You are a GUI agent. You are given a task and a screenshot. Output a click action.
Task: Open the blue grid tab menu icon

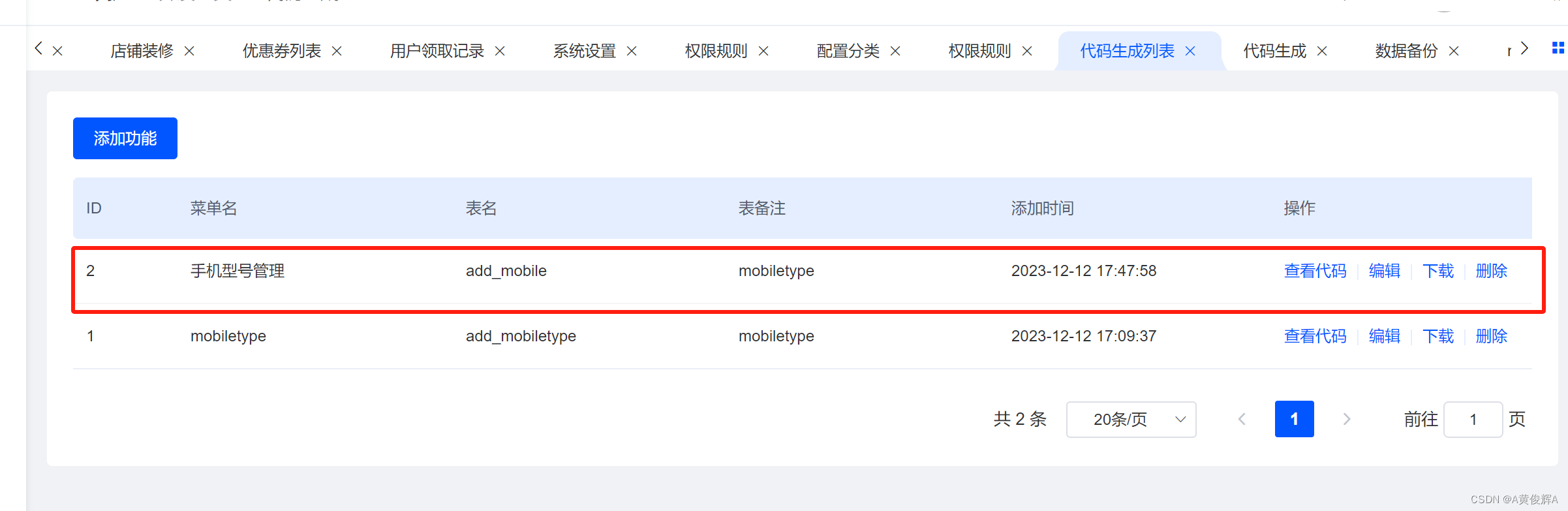(x=1558, y=48)
